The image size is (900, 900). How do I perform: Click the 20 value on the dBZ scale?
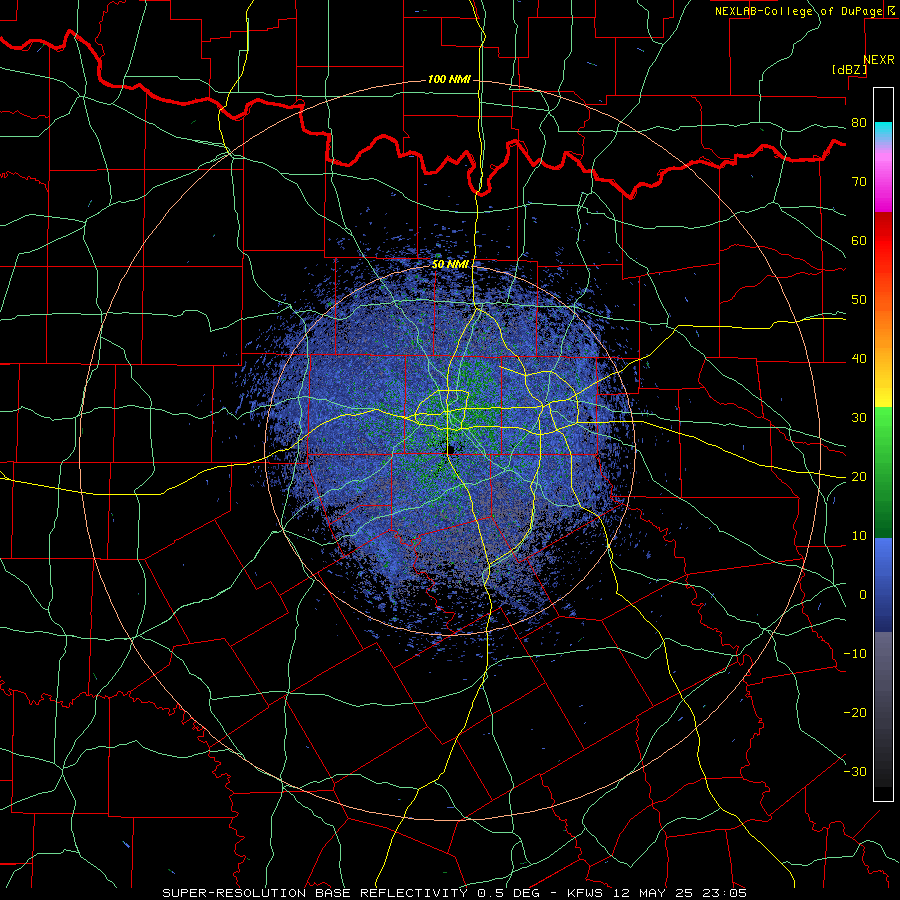[859, 476]
